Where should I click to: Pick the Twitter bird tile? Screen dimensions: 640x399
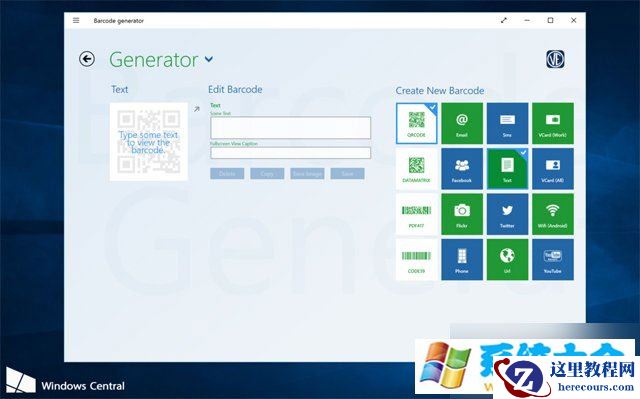(507, 214)
